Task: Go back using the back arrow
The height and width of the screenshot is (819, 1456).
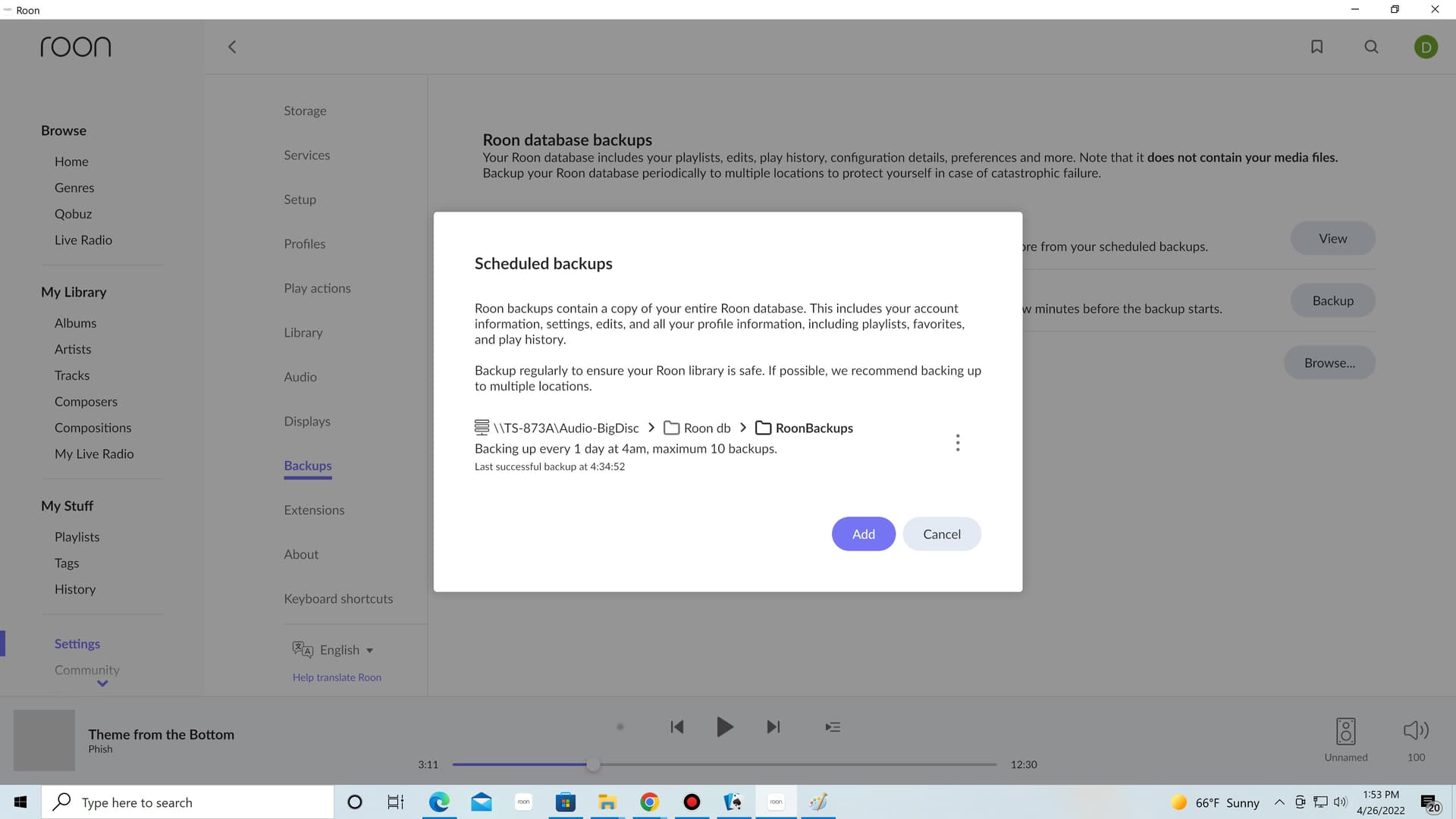Action: [232, 47]
